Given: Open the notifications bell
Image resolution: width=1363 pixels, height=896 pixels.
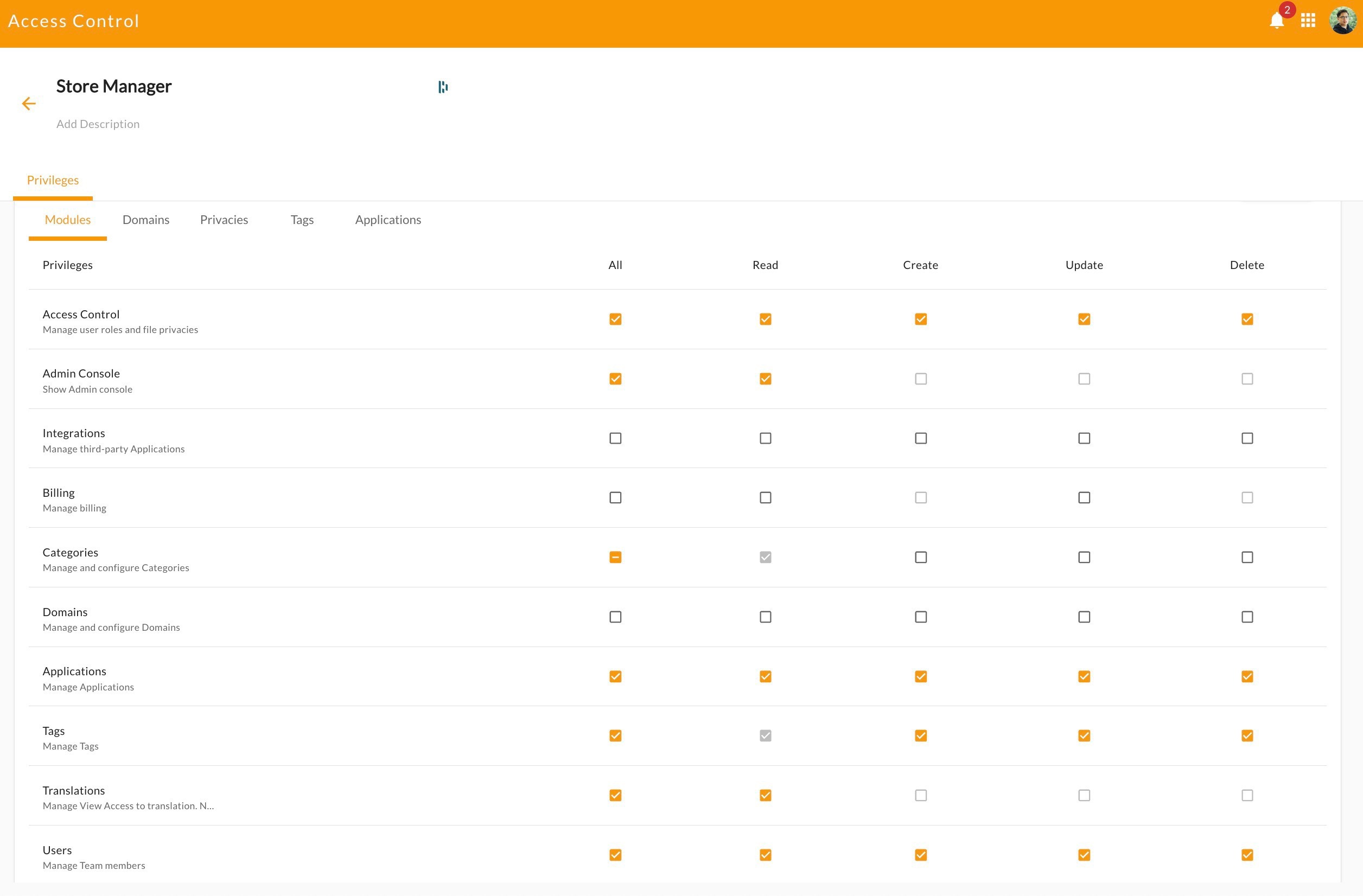Looking at the screenshot, I should point(1276,22).
